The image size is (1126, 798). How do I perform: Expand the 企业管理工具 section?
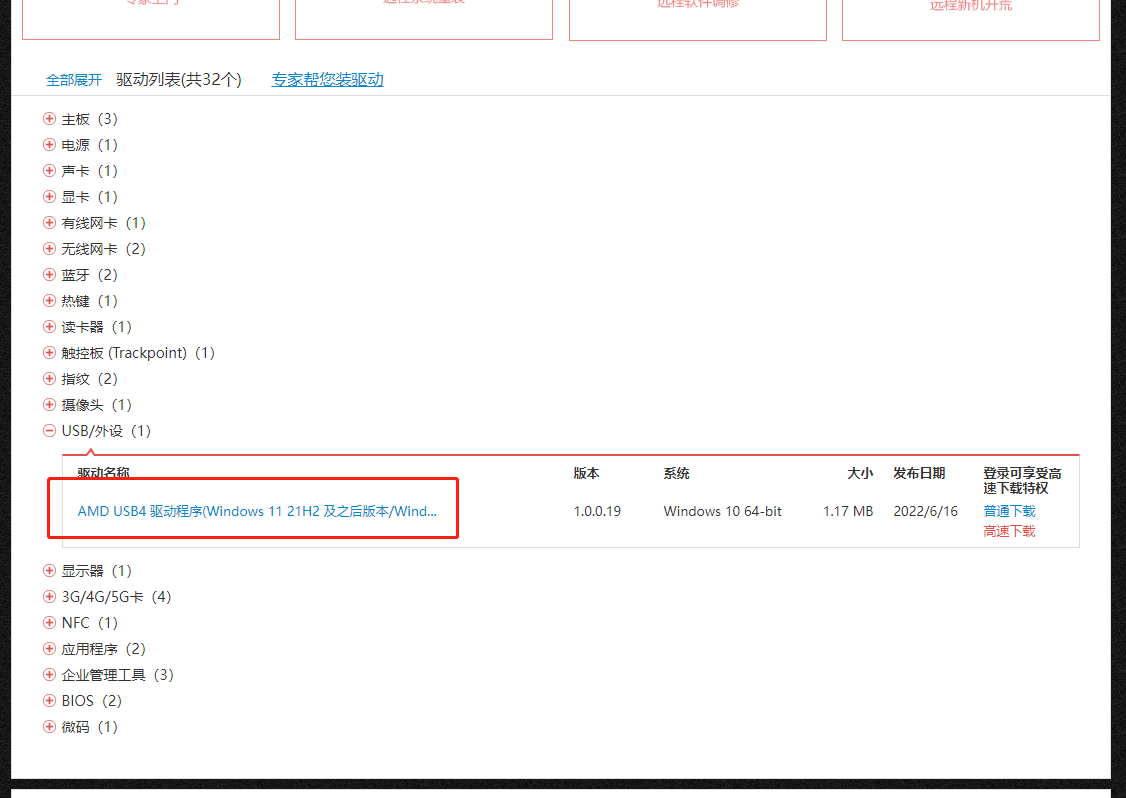49,674
